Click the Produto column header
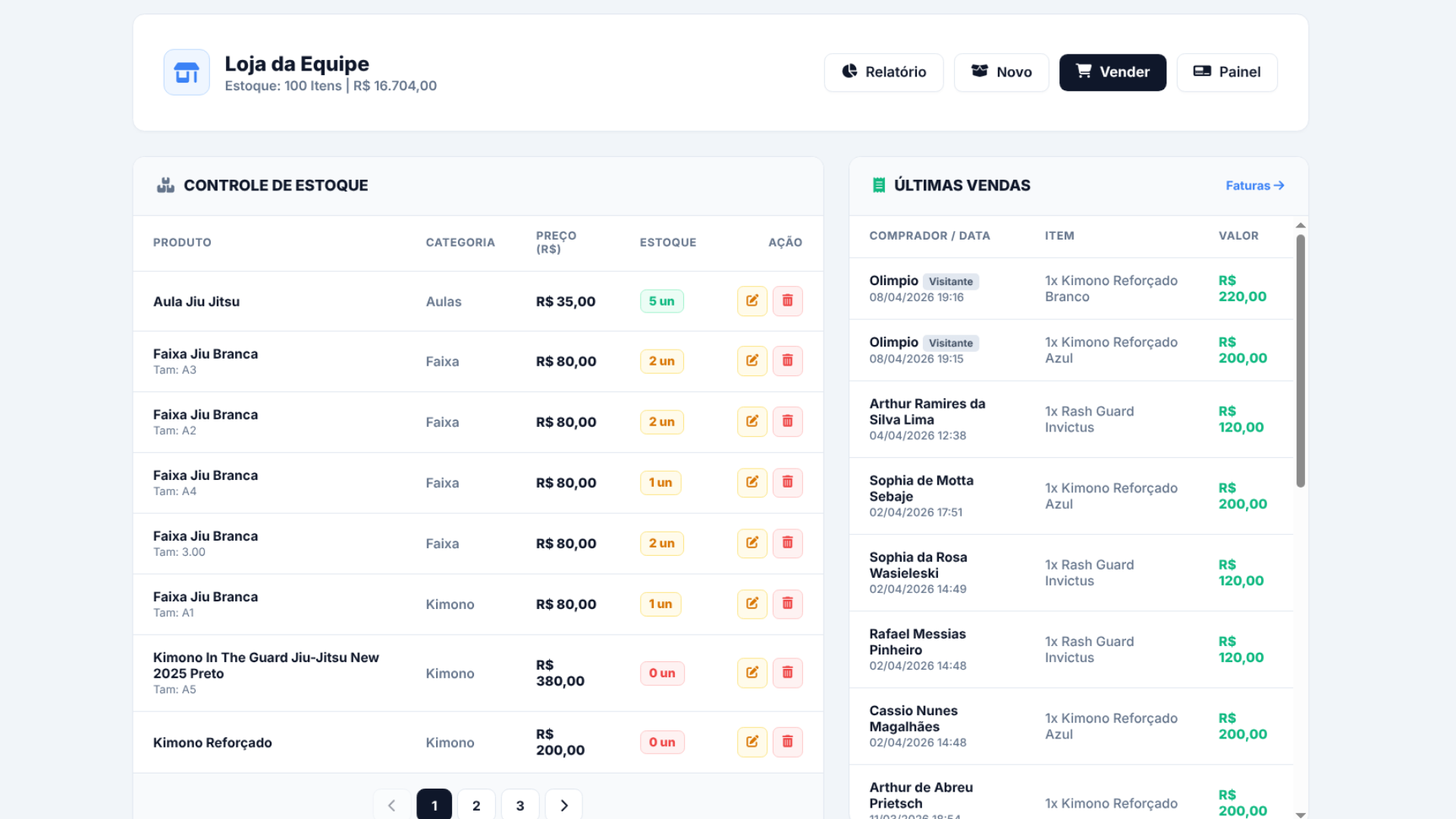This screenshot has height=819, width=1456. 182,243
